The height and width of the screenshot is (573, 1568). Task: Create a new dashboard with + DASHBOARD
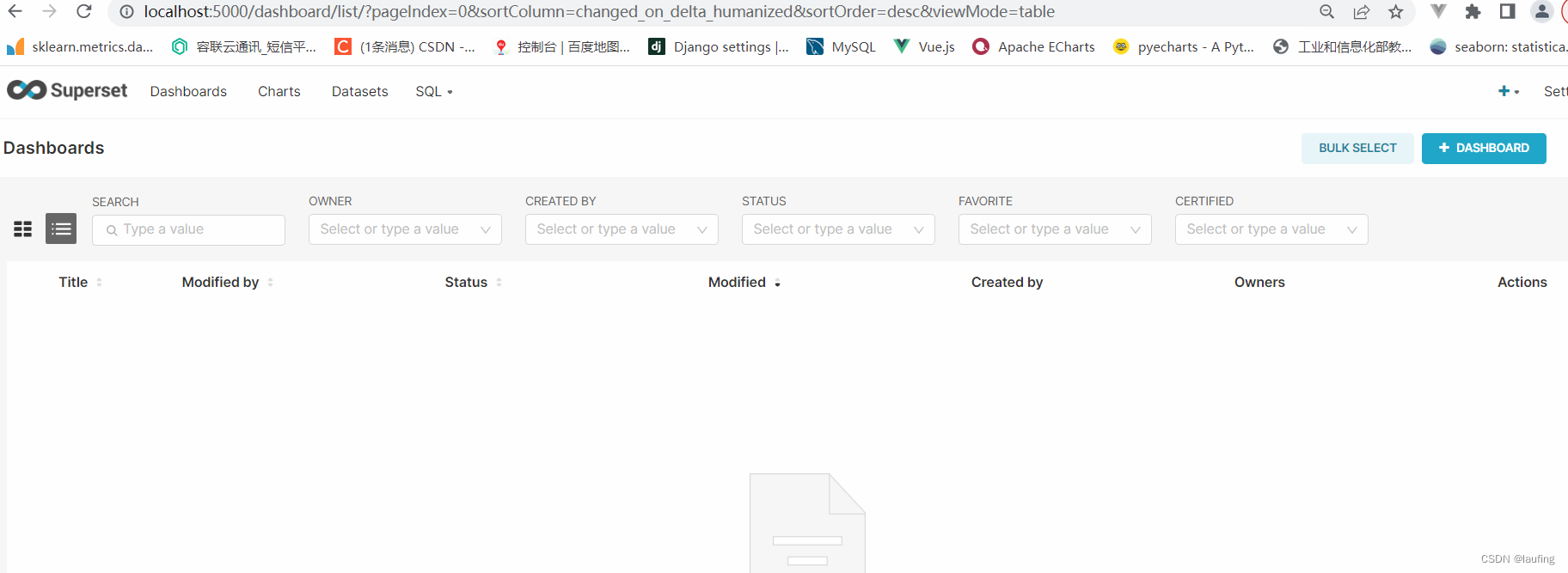1484,148
